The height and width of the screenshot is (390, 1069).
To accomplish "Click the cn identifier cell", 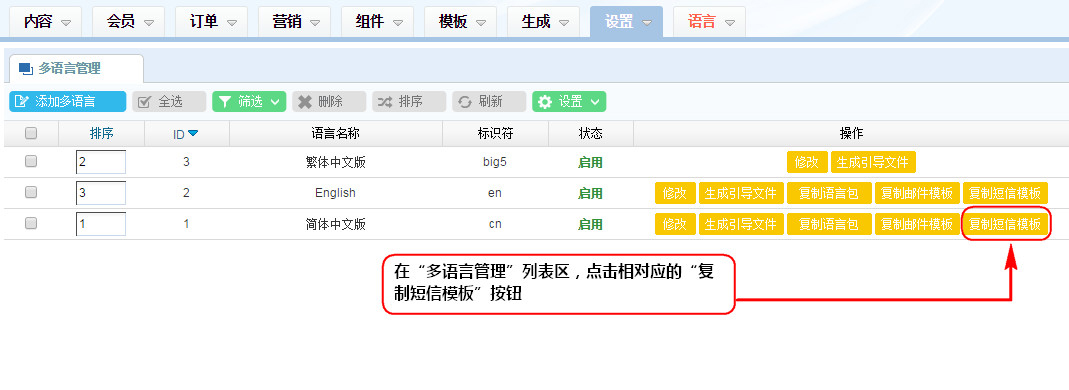I will point(495,224).
